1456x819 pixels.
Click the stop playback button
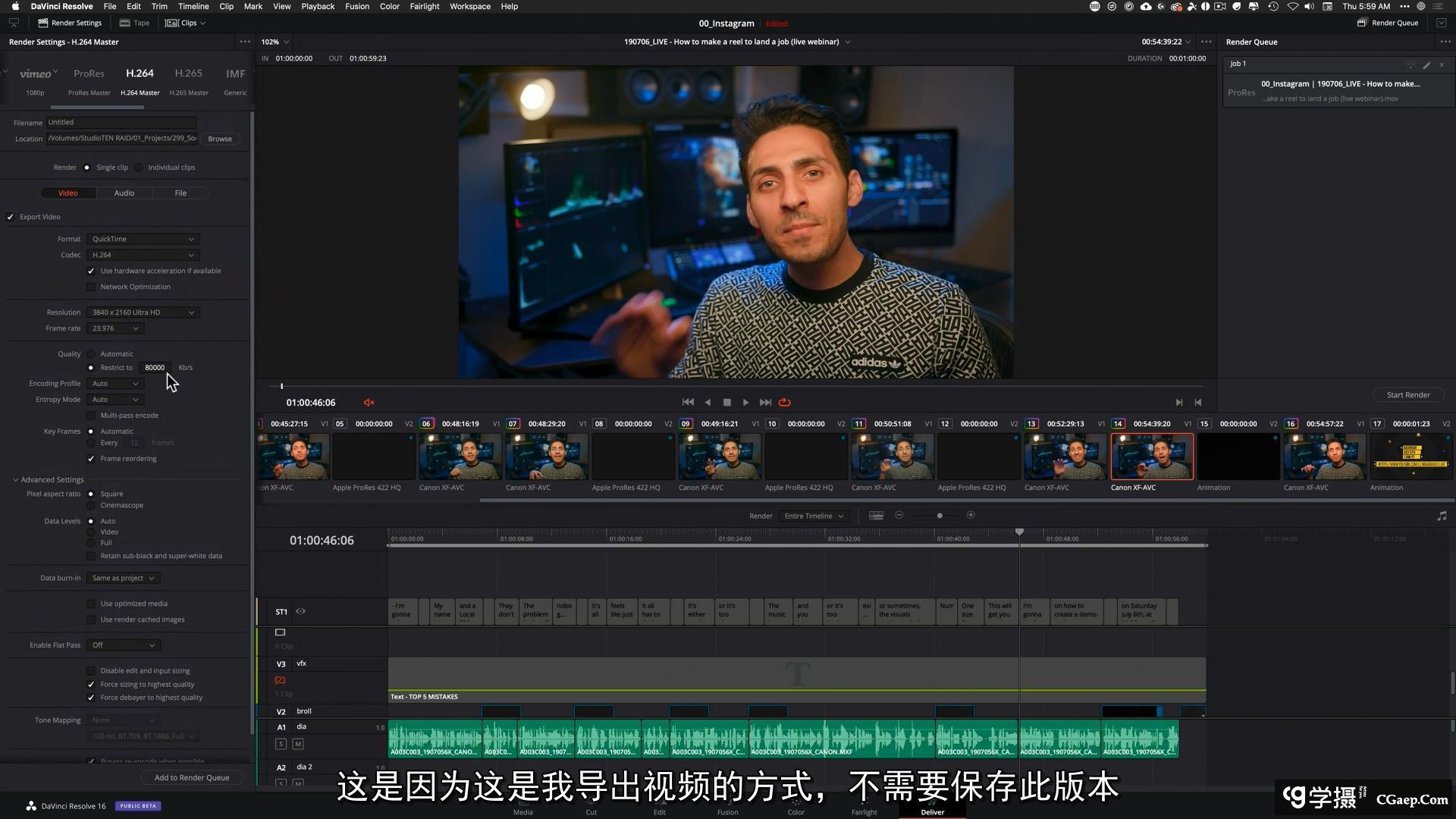726,403
